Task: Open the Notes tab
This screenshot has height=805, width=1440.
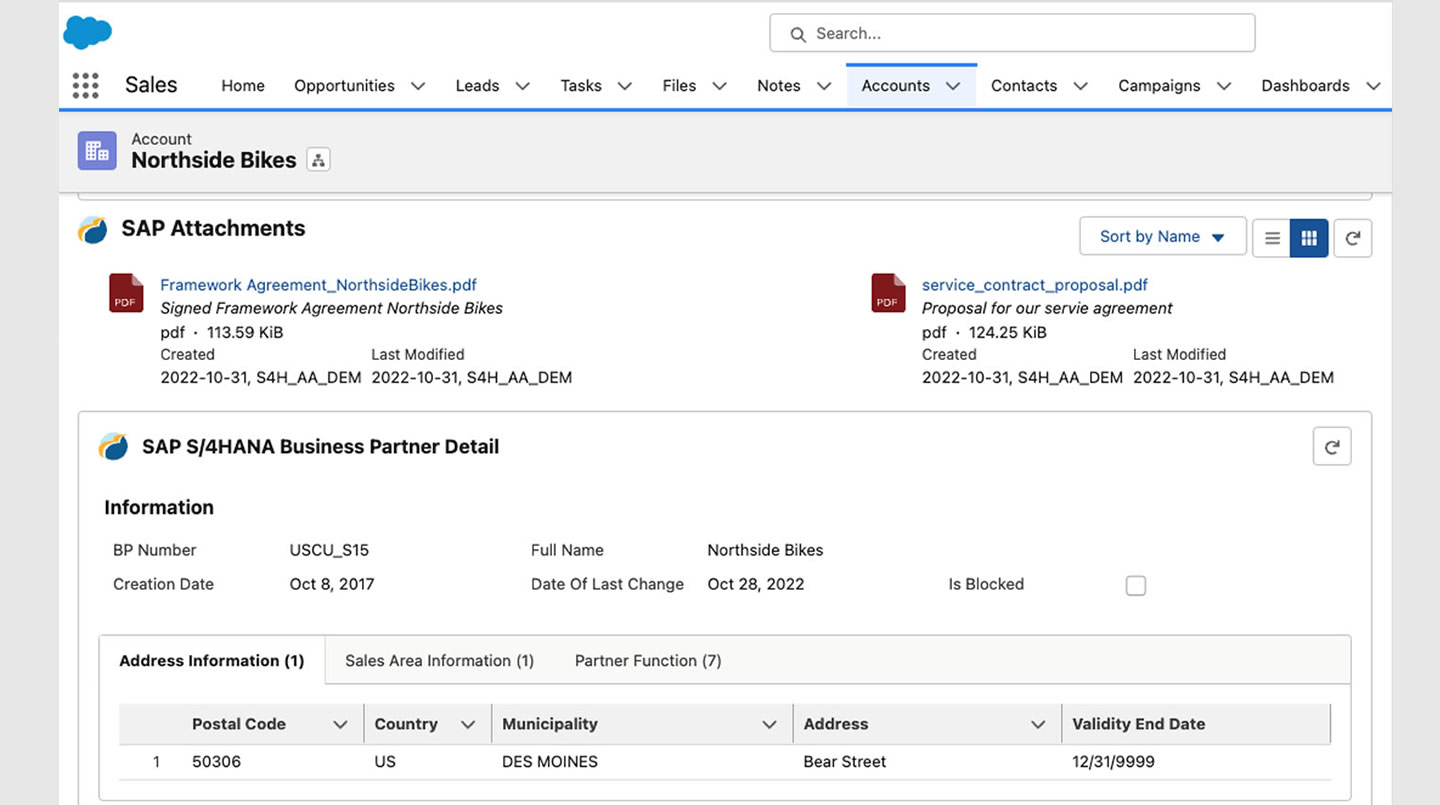Action: point(779,86)
